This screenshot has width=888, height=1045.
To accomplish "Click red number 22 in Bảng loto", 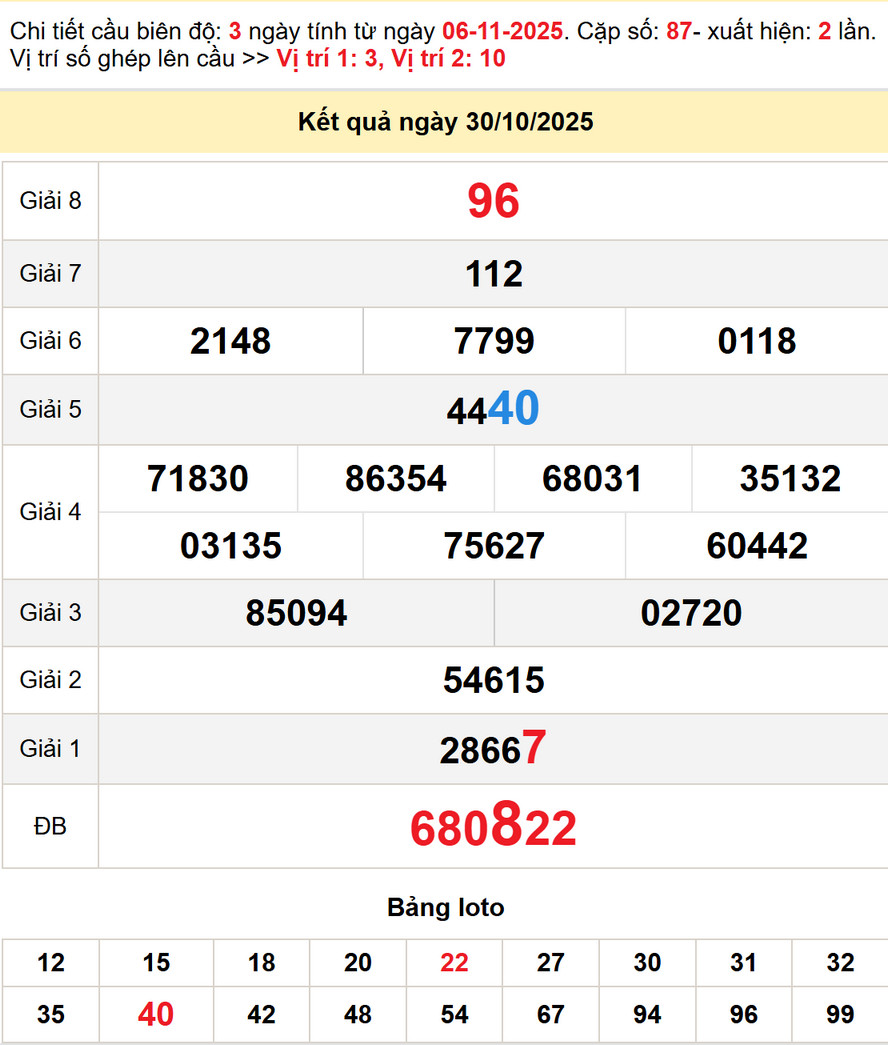I will [454, 963].
